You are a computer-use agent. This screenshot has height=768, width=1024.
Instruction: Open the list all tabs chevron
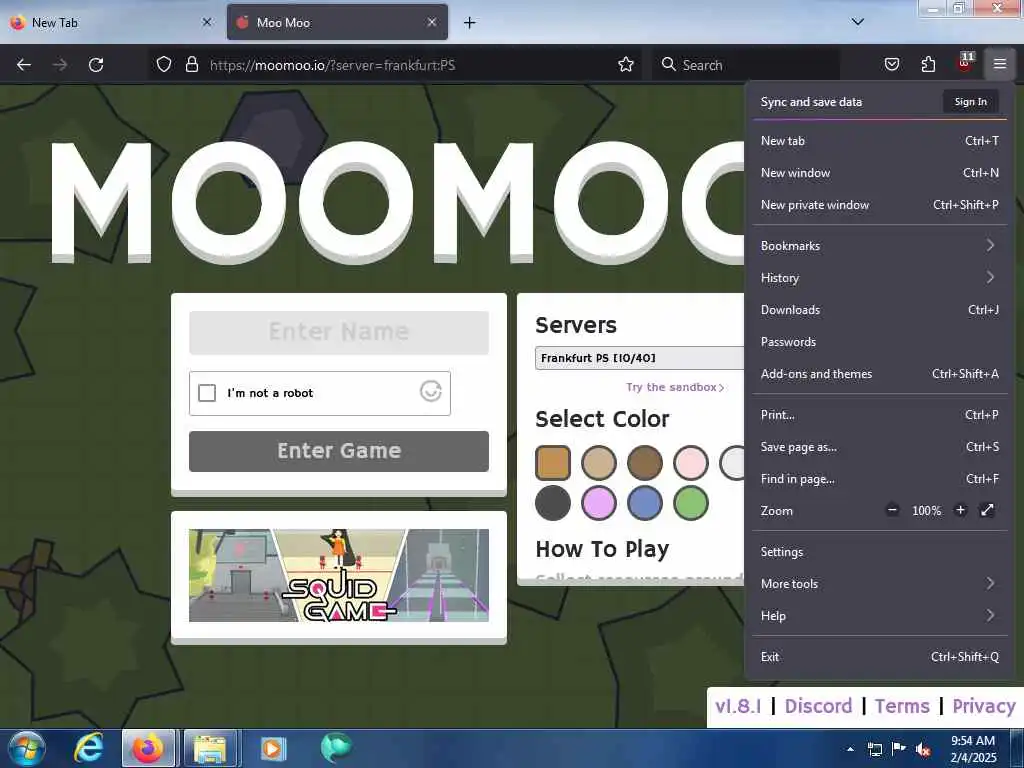[x=858, y=22]
